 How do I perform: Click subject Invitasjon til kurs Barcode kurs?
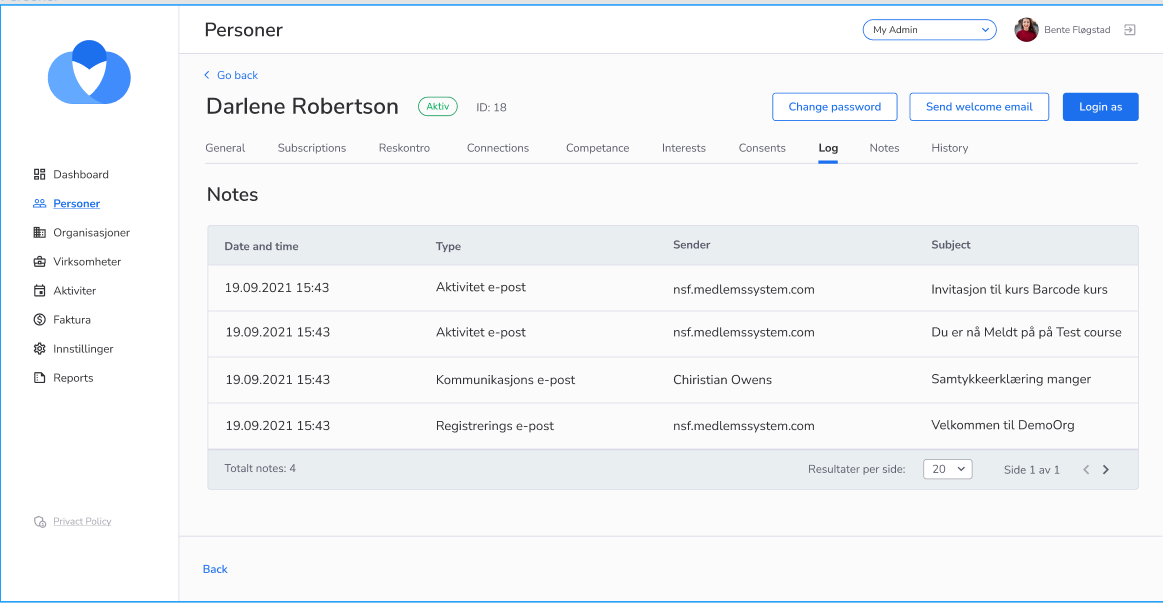[x=1019, y=289]
